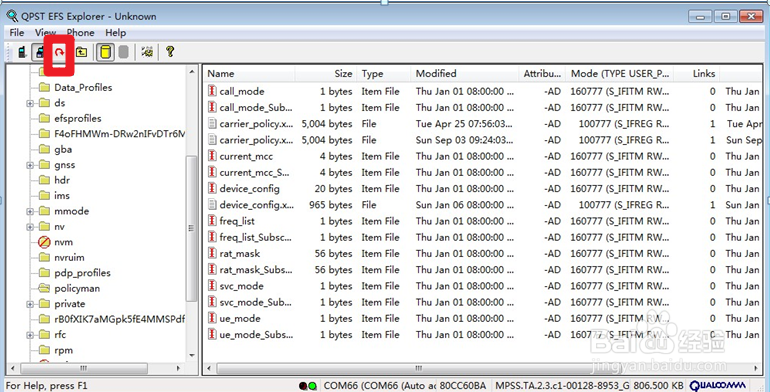Click the select phone toolbar icon
Screen dimensions: 770x392
point(22,52)
